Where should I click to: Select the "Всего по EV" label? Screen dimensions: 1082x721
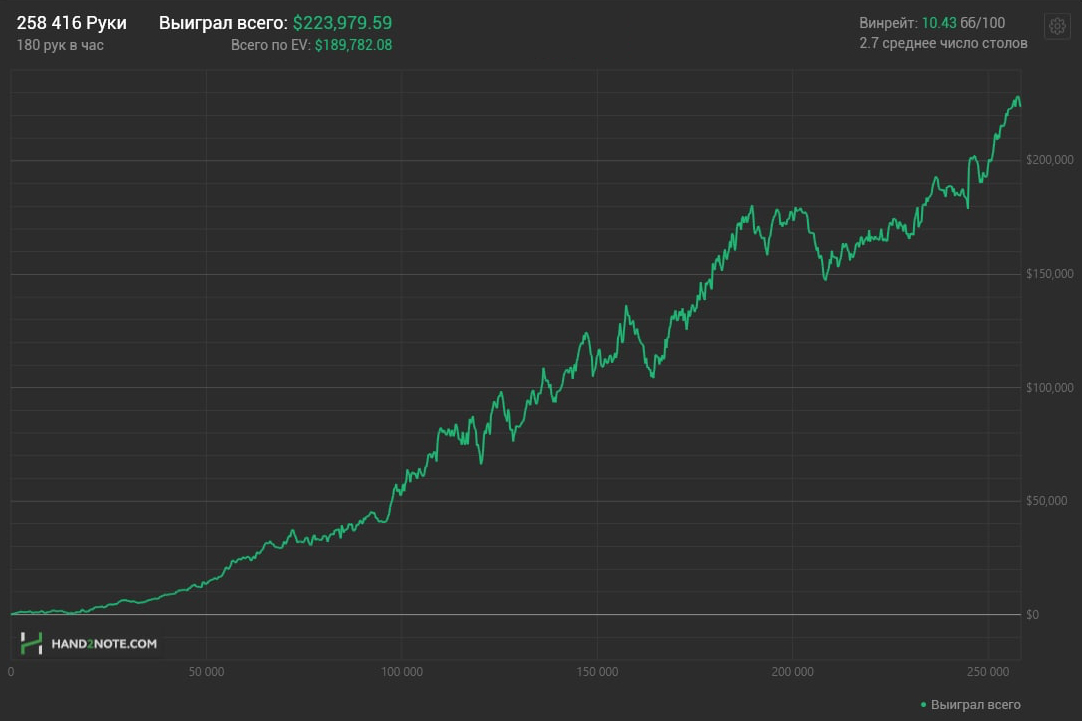[x=270, y=45]
